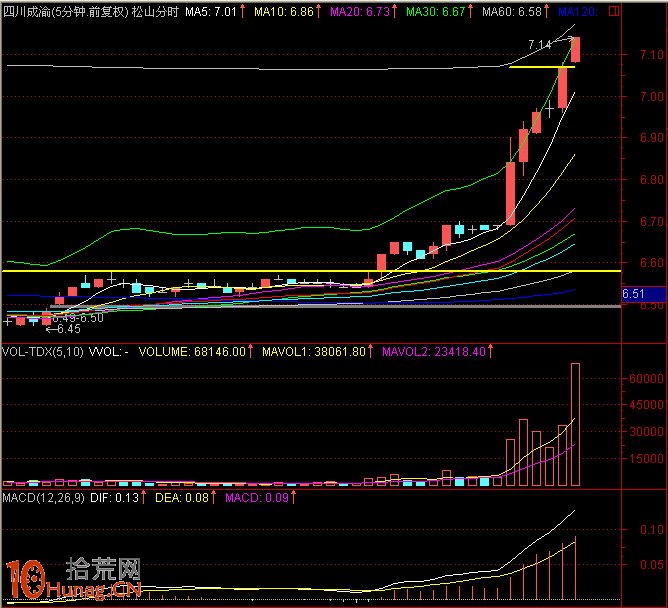This screenshot has width=668, height=608.
Task: Click the 6.45 low price annotation
Action: tap(69, 329)
